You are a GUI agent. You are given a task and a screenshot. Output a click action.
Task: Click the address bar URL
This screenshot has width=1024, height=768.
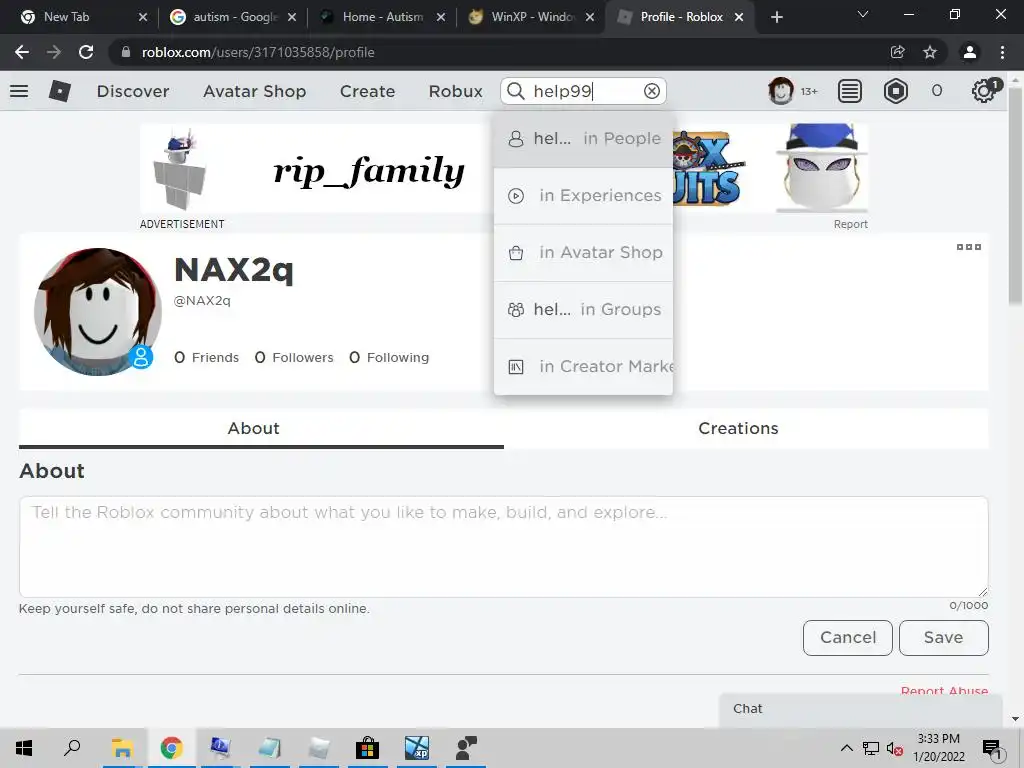[x=258, y=52]
